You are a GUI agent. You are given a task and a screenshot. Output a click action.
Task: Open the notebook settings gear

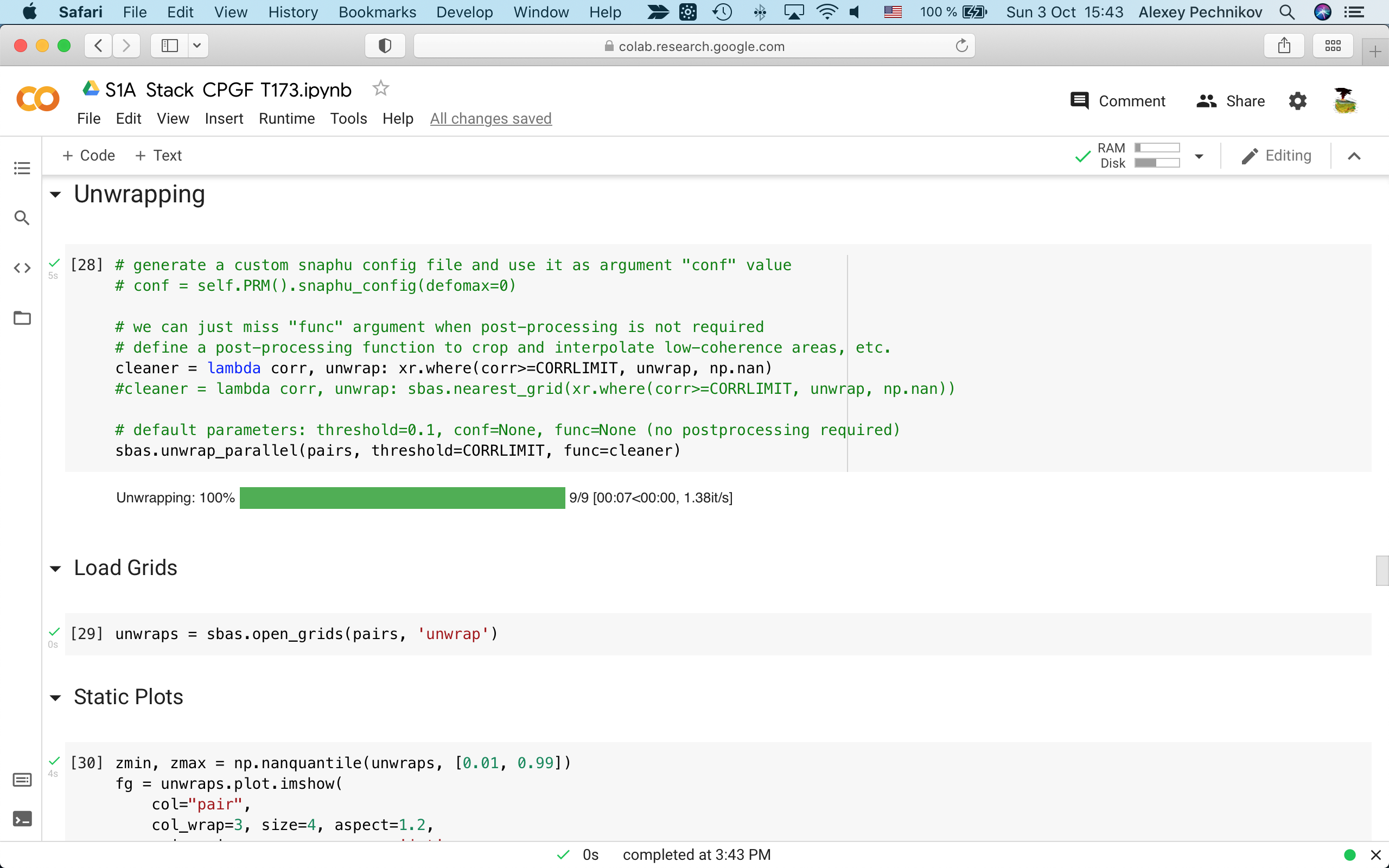pyautogui.click(x=1298, y=100)
